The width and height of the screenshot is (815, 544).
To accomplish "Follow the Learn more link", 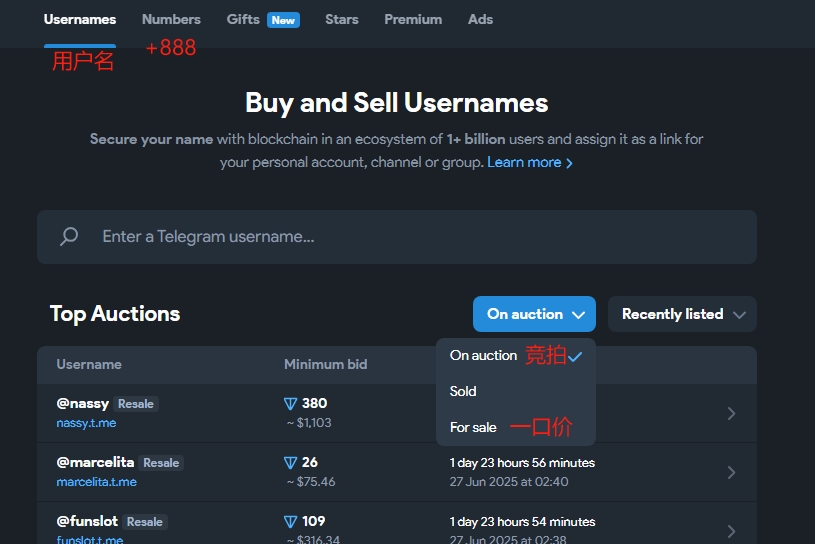I will 530,163.
